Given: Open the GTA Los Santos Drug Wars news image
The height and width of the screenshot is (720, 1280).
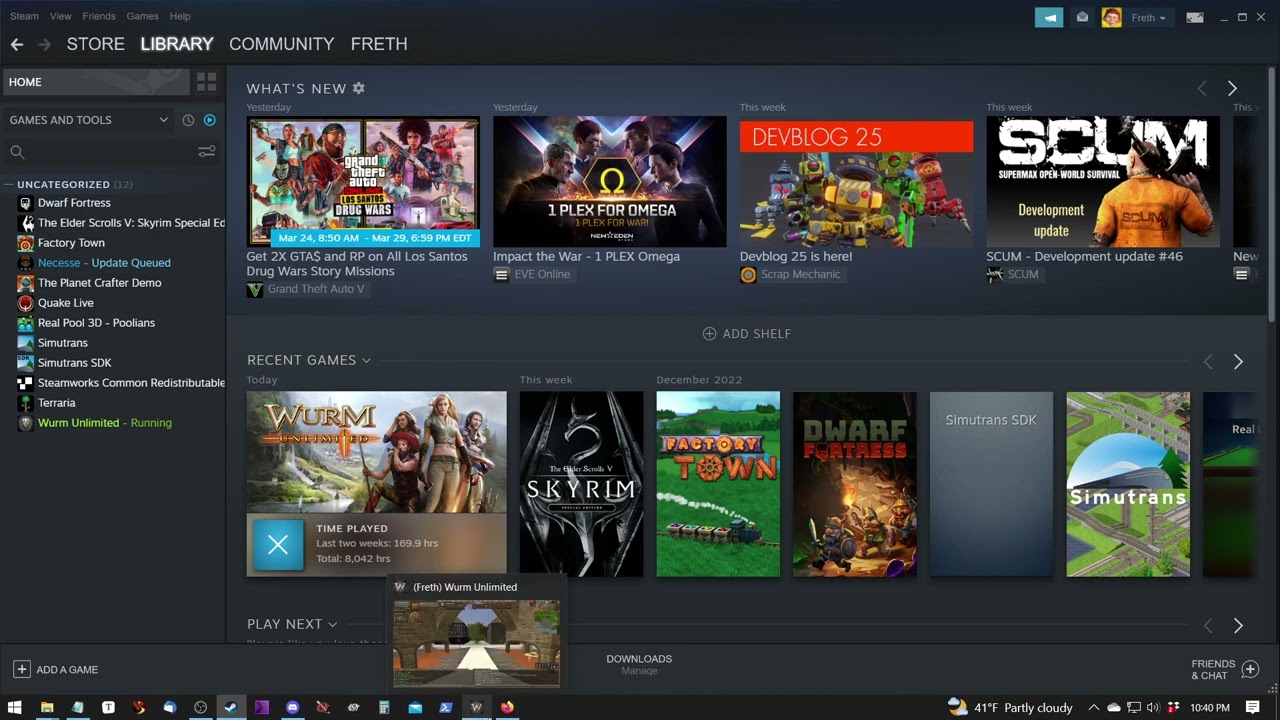Looking at the screenshot, I should tap(363, 181).
